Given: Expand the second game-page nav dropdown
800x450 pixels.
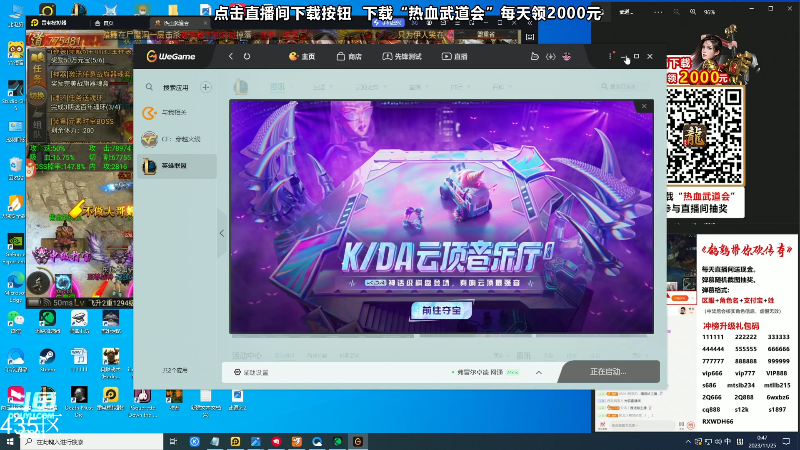Looking at the screenshot, I should [x=323, y=87].
